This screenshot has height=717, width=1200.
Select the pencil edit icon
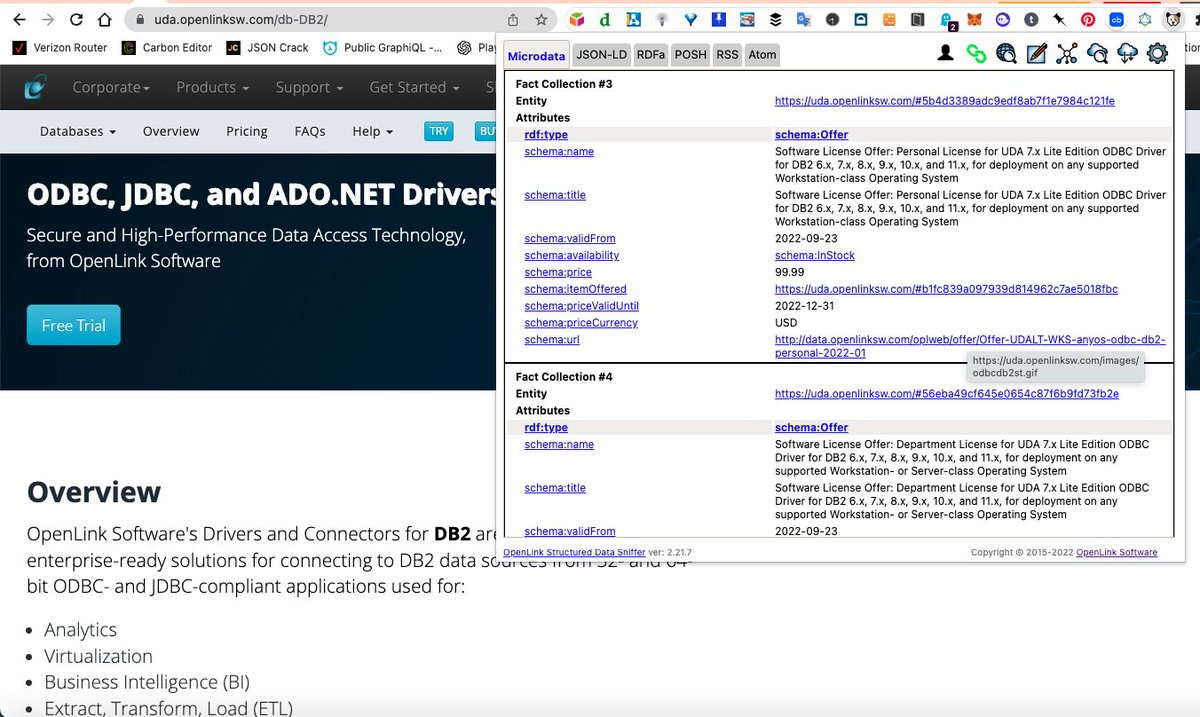coord(1036,53)
